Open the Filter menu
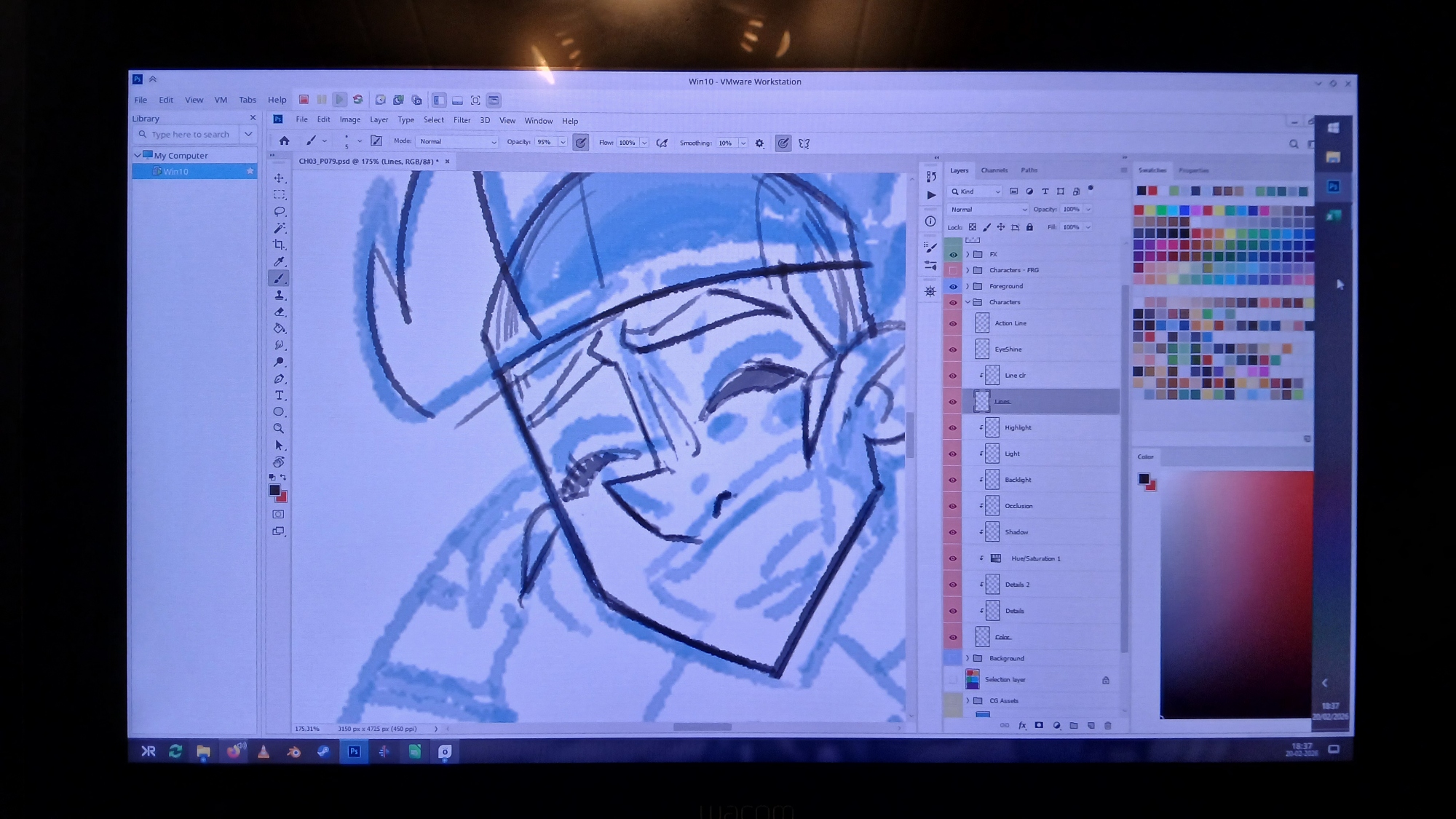 [462, 121]
